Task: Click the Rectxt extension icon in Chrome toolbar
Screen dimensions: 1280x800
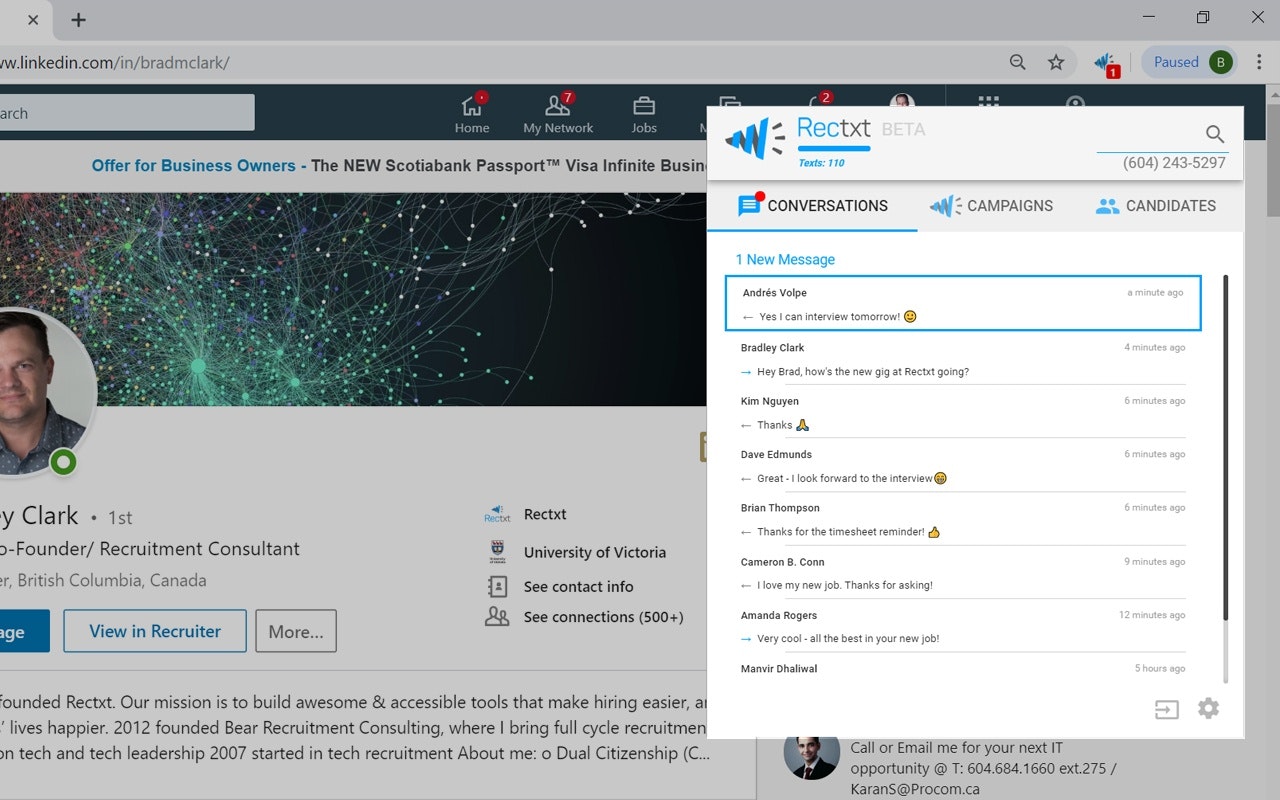Action: coord(1106,63)
